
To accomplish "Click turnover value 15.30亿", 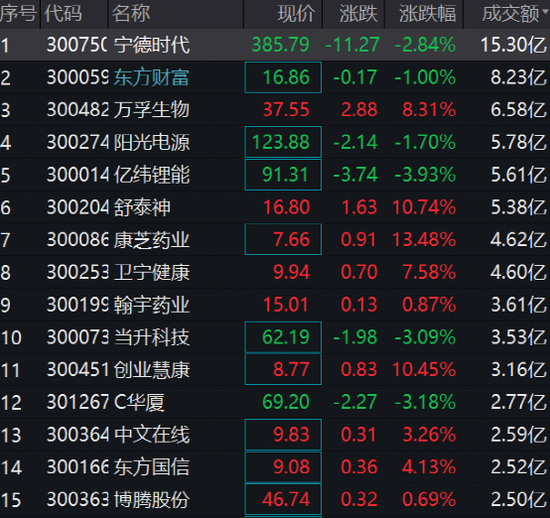I will pos(514,45).
